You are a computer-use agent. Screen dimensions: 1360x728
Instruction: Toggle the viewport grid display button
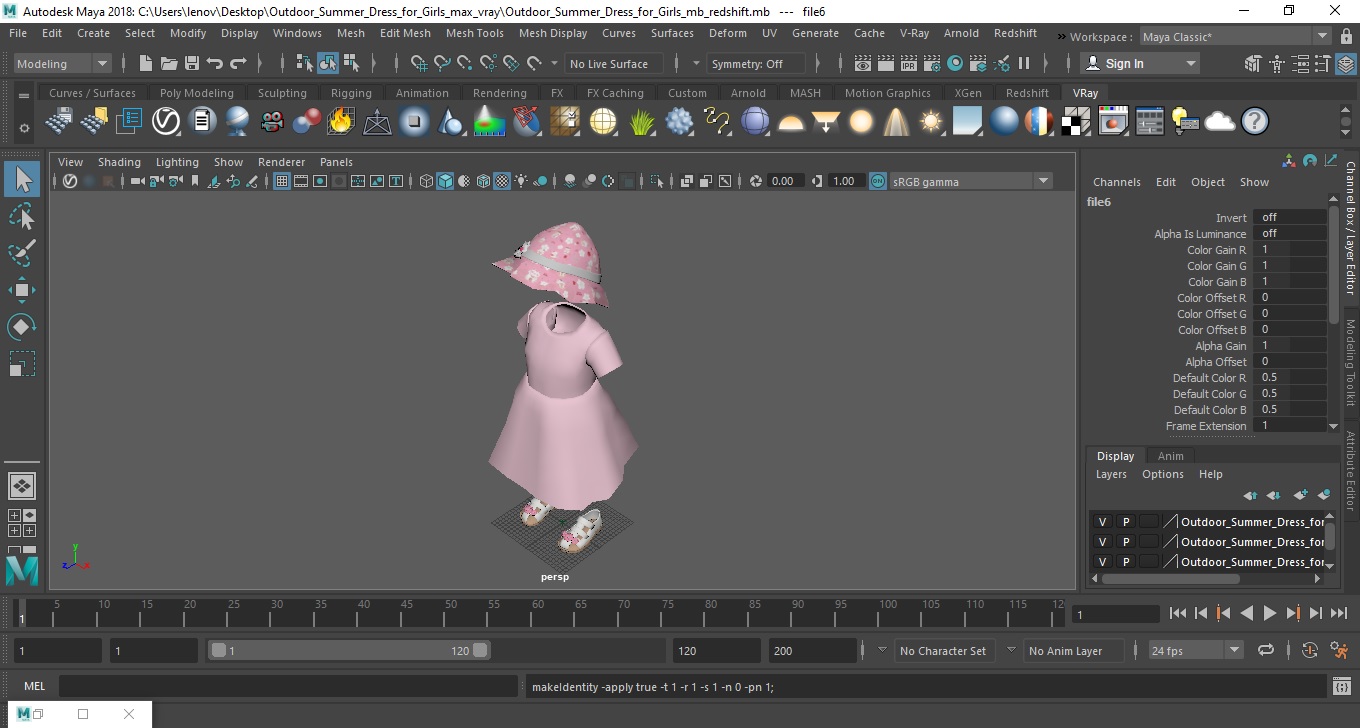tap(282, 181)
